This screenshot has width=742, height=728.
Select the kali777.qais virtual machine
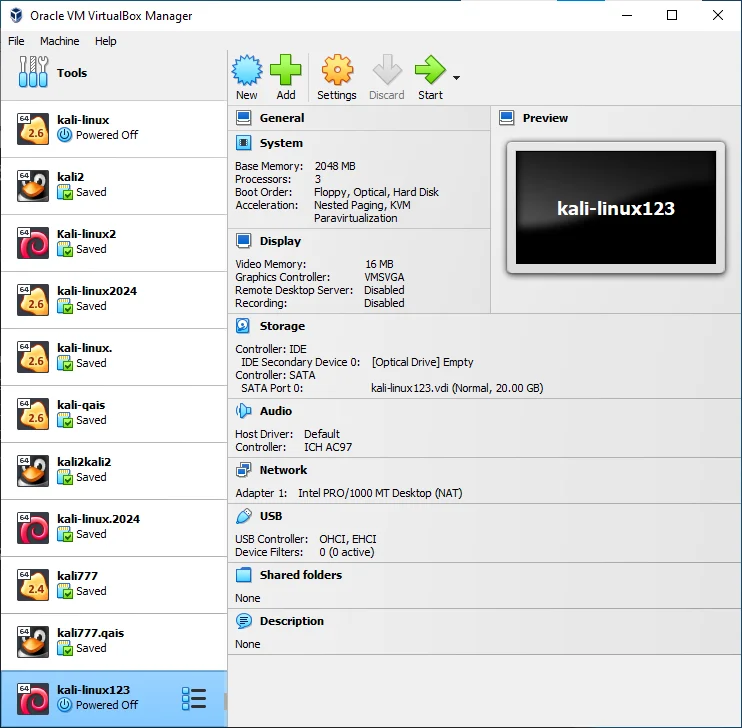coord(114,642)
